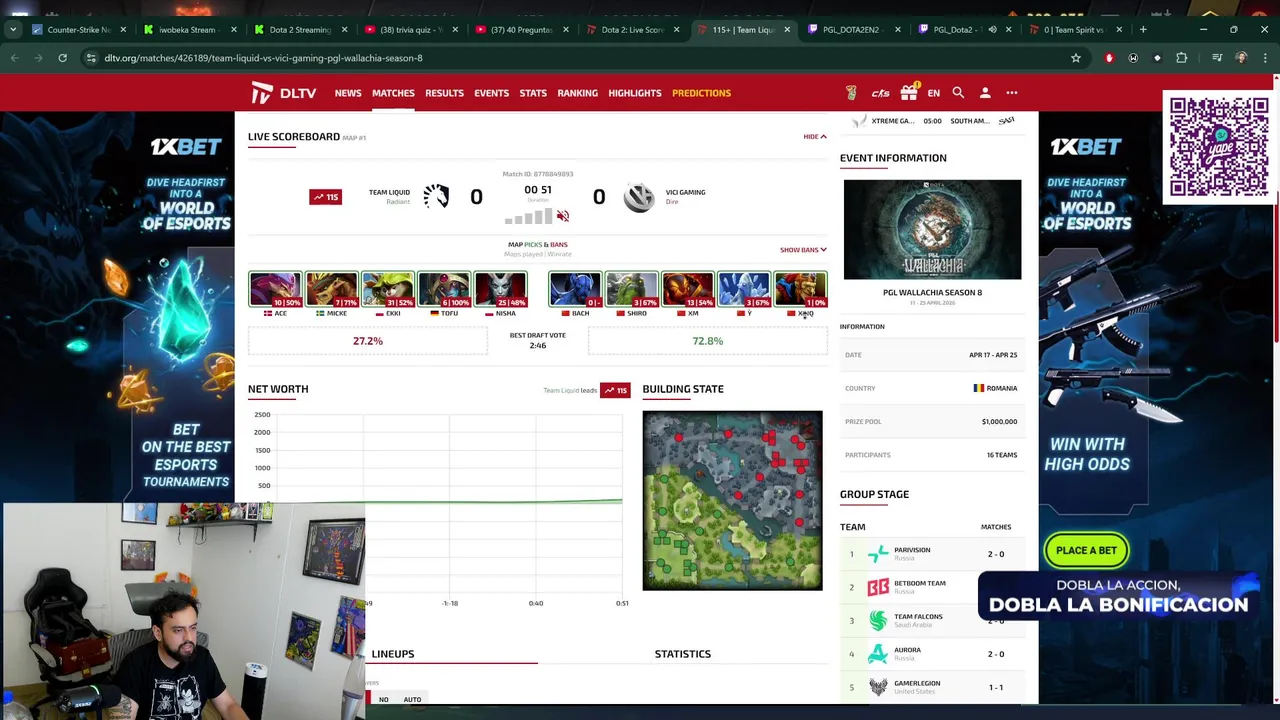This screenshot has width=1280, height=720.
Task: Select XM's hero portrait
Action: 688,290
